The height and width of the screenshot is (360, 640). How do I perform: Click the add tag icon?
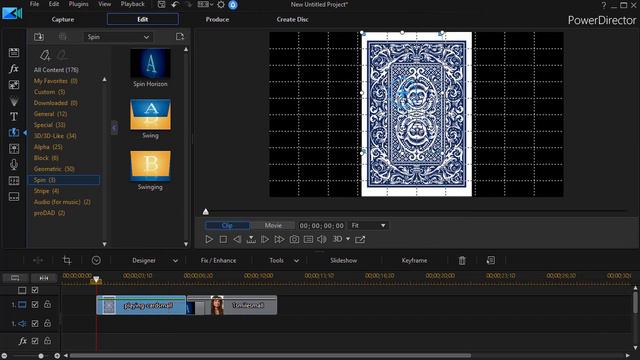click(x=45, y=54)
